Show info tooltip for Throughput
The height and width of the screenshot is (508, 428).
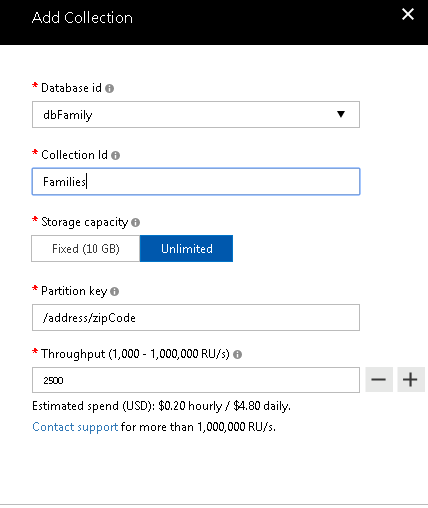237,354
